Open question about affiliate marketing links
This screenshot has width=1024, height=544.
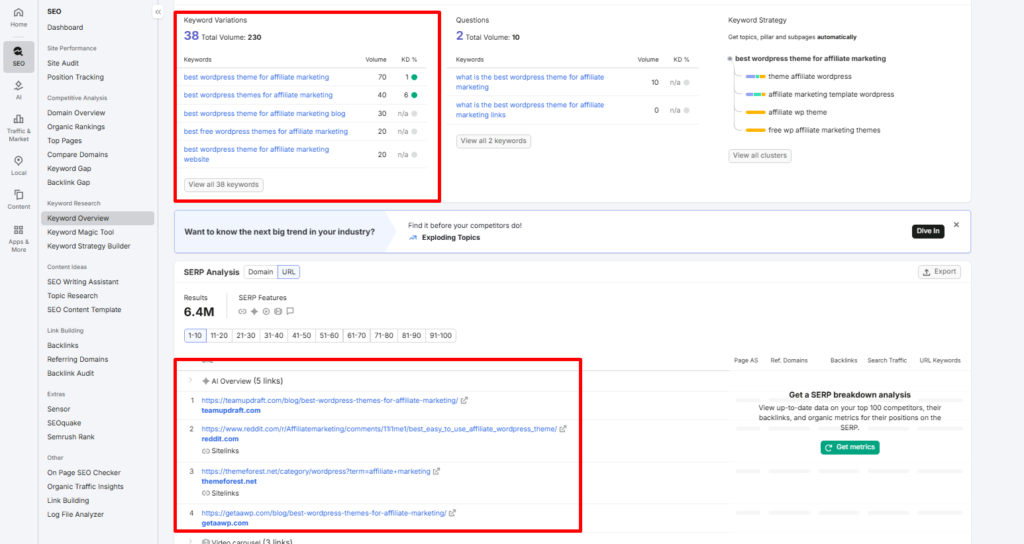(530, 110)
